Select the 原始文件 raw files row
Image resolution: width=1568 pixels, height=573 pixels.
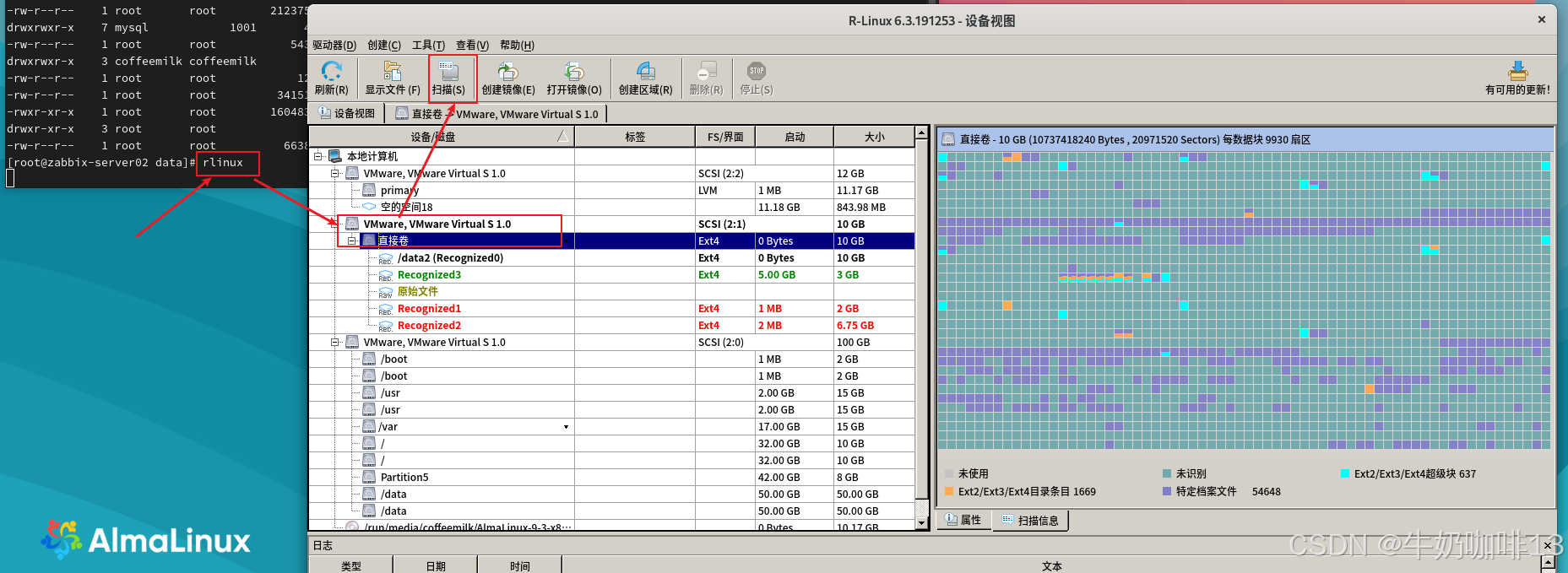[612, 291]
